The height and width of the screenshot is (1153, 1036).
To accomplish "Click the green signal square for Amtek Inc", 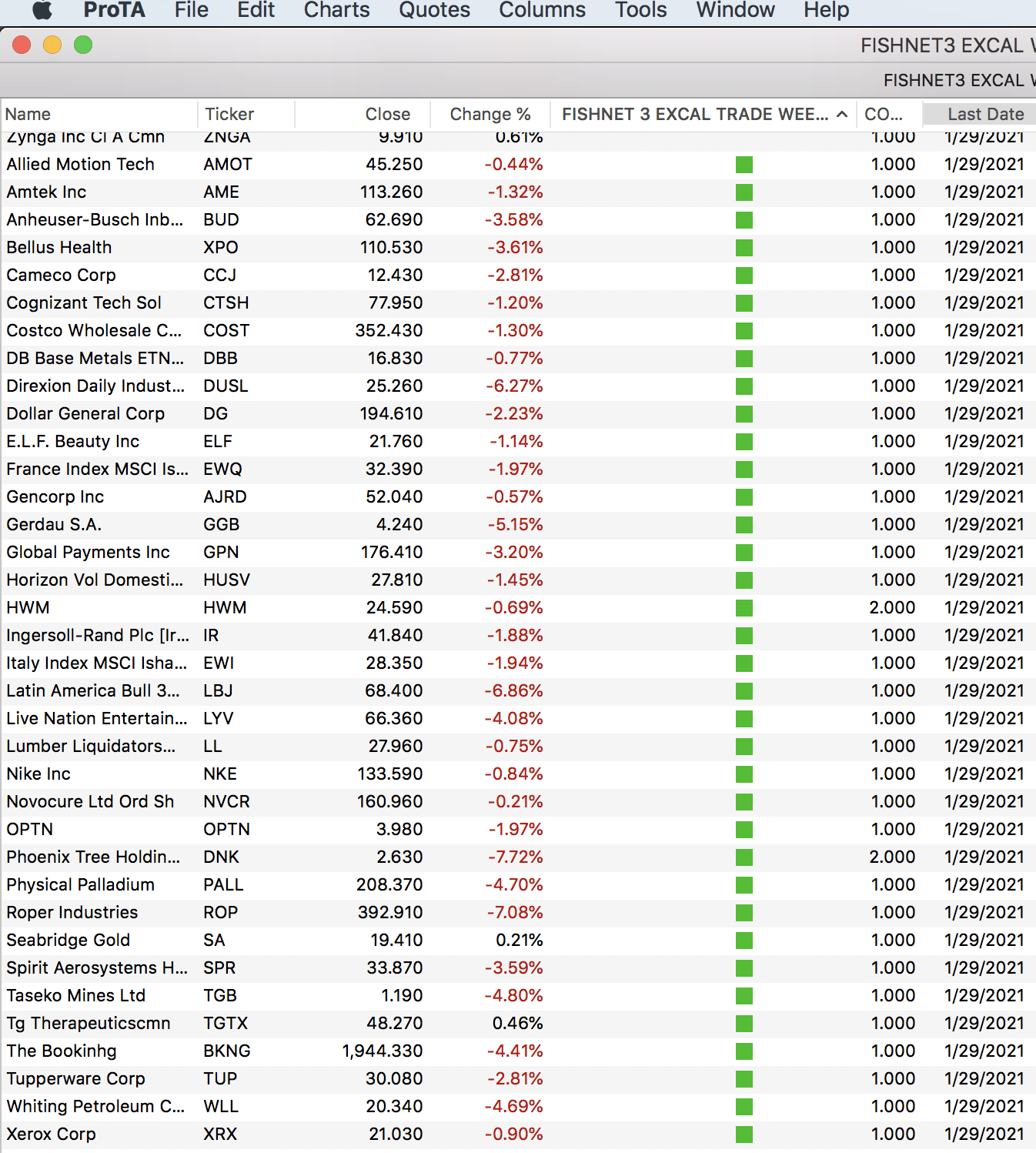I will tap(744, 192).
